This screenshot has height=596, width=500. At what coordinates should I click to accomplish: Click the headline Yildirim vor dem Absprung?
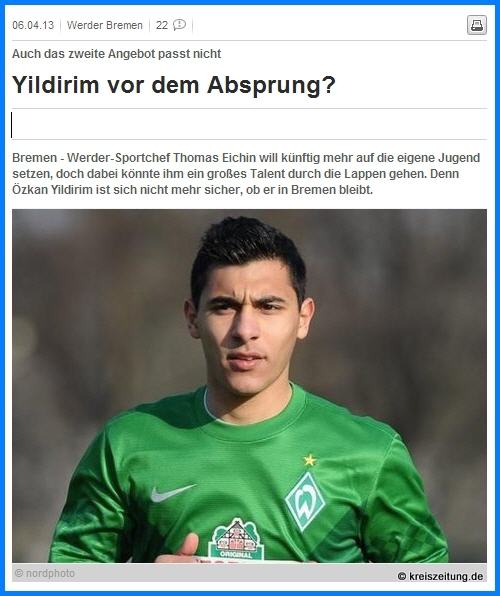(174, 85)
